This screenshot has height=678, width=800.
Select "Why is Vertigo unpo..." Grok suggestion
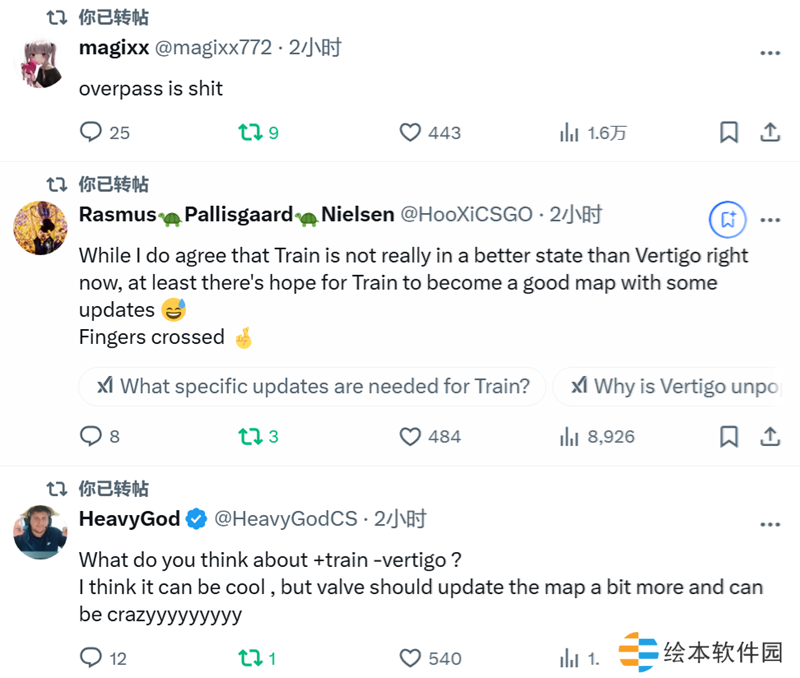point(667,386)
